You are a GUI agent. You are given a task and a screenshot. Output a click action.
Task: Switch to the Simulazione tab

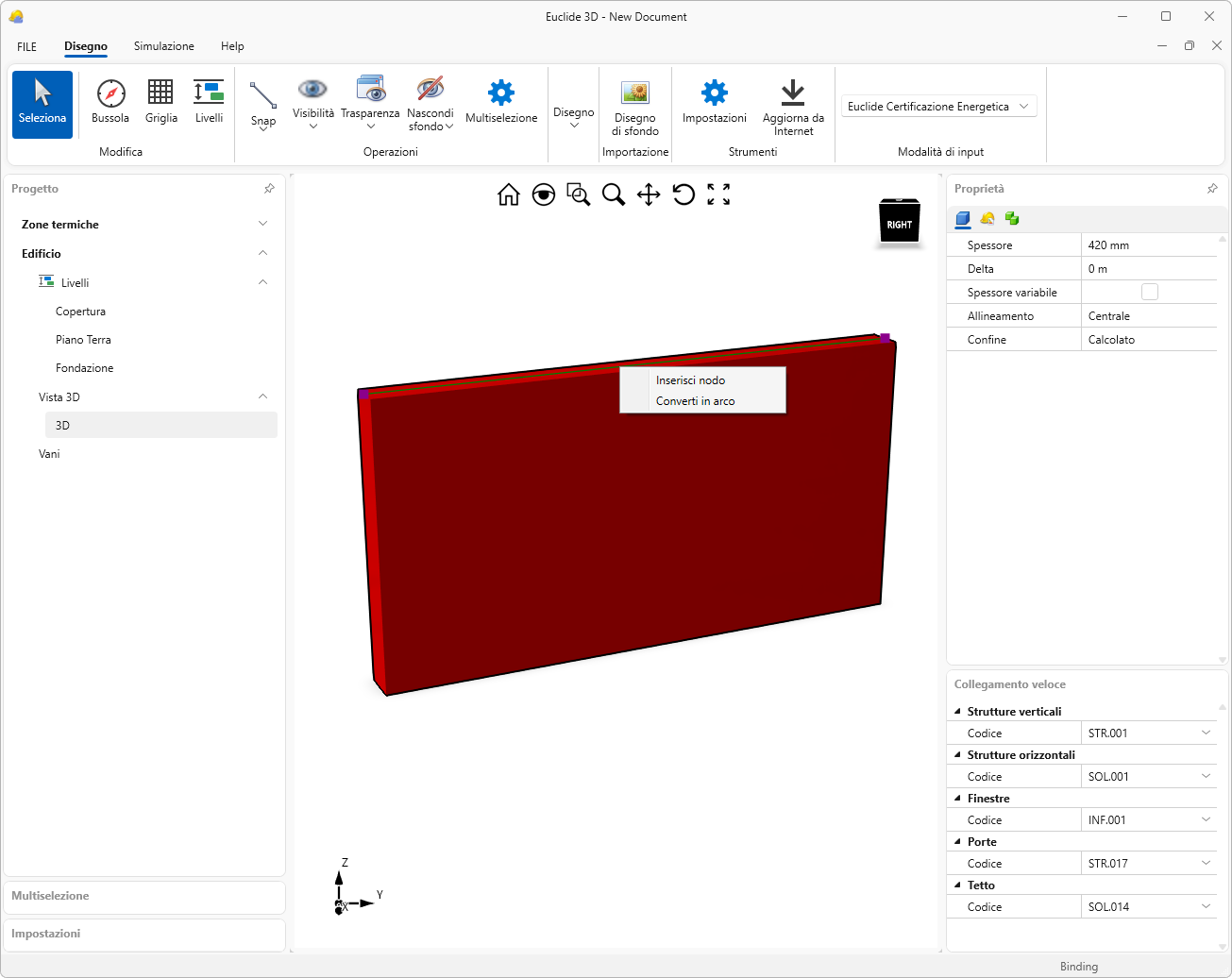pyautogui.click(x=163, y=46)
